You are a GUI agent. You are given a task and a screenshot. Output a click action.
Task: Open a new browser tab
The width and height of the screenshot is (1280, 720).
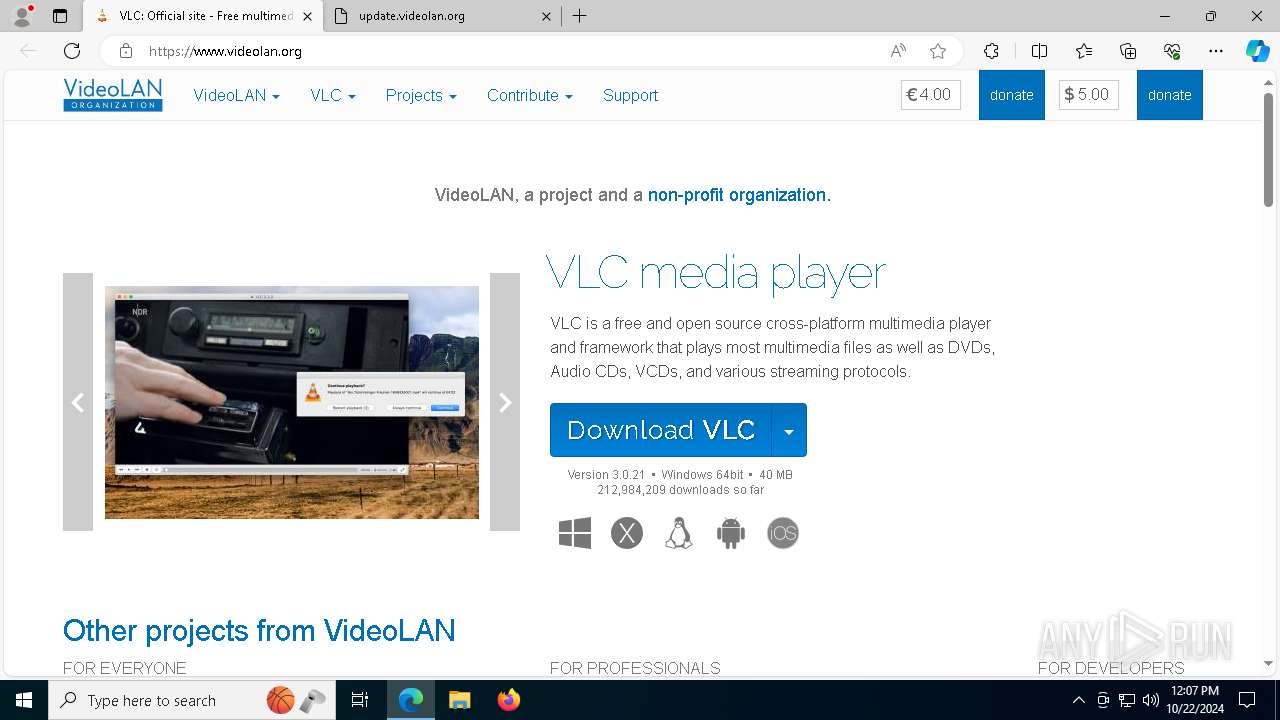click(579, 16)
